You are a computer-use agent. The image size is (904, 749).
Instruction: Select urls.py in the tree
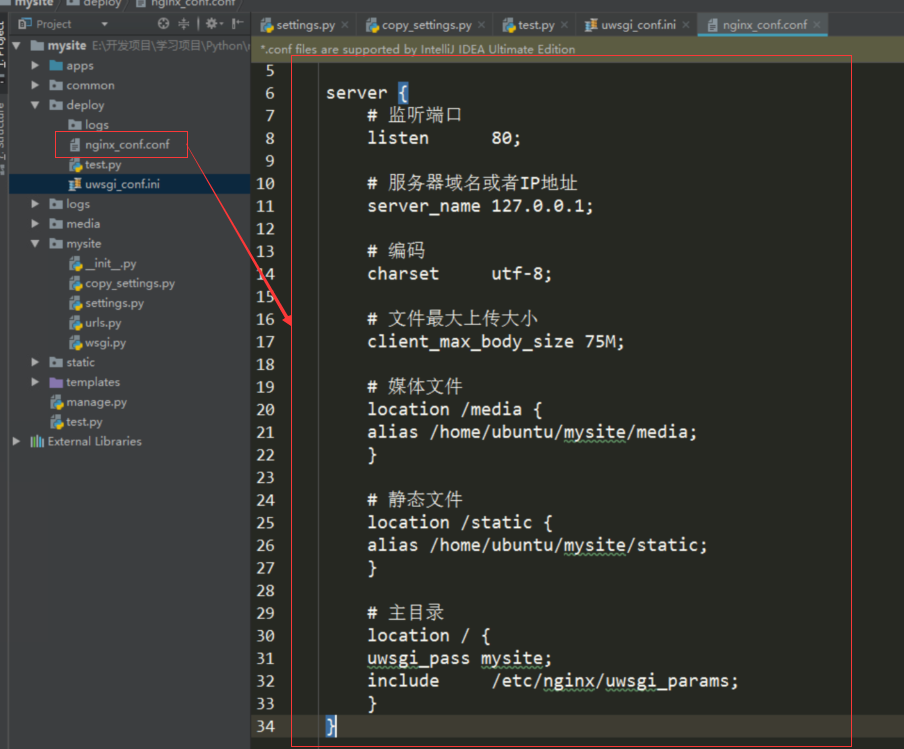[x=103, y=322]
